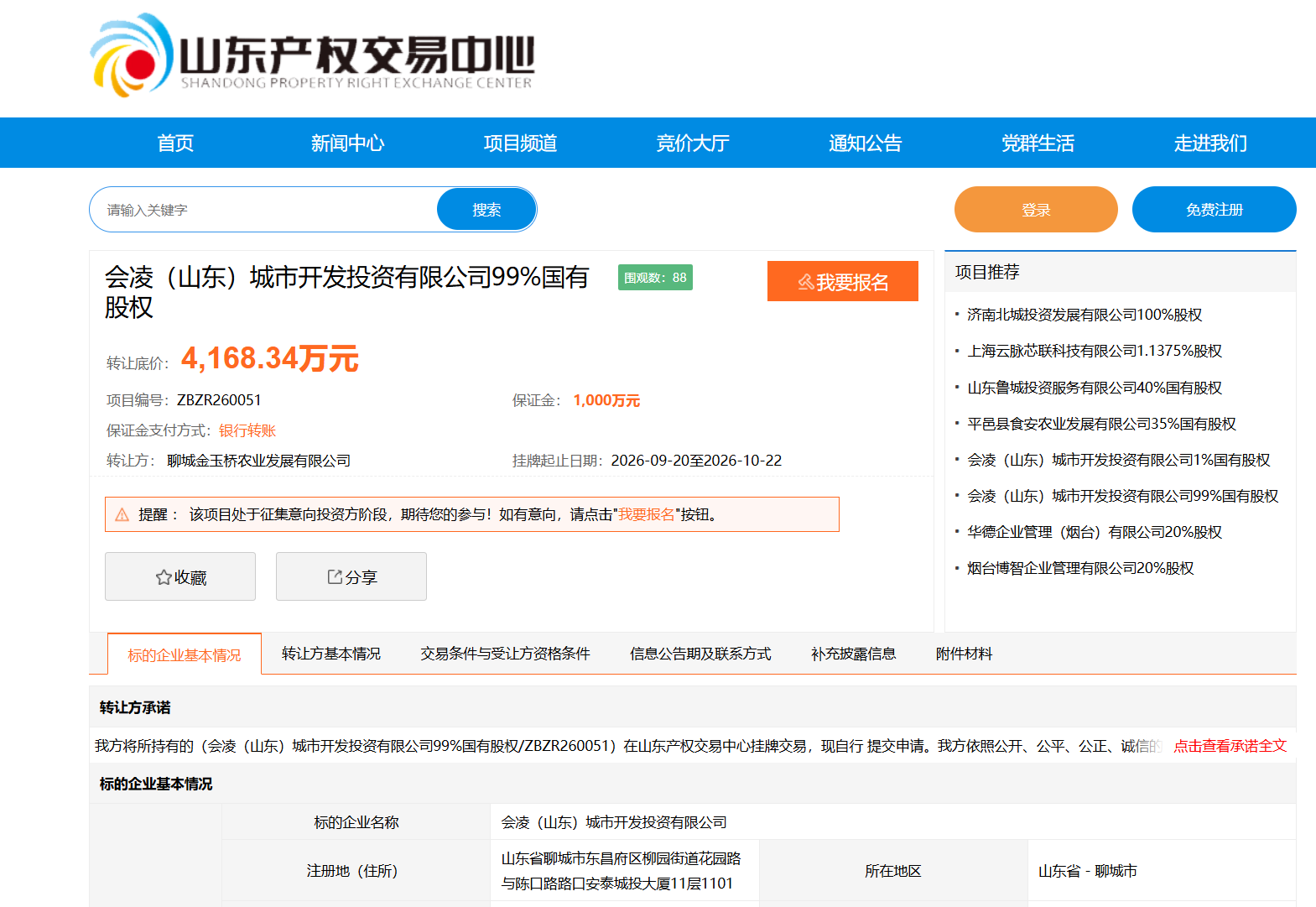
Task: Go to 新闻中心 in navigation bar
Action: [x=347, y=143]
